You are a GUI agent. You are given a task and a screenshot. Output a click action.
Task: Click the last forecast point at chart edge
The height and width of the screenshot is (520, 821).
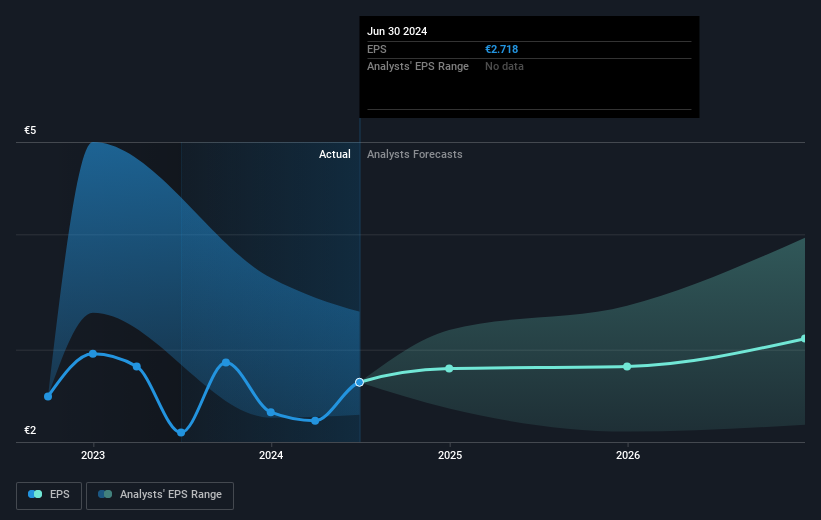click(x=803, y=339)
